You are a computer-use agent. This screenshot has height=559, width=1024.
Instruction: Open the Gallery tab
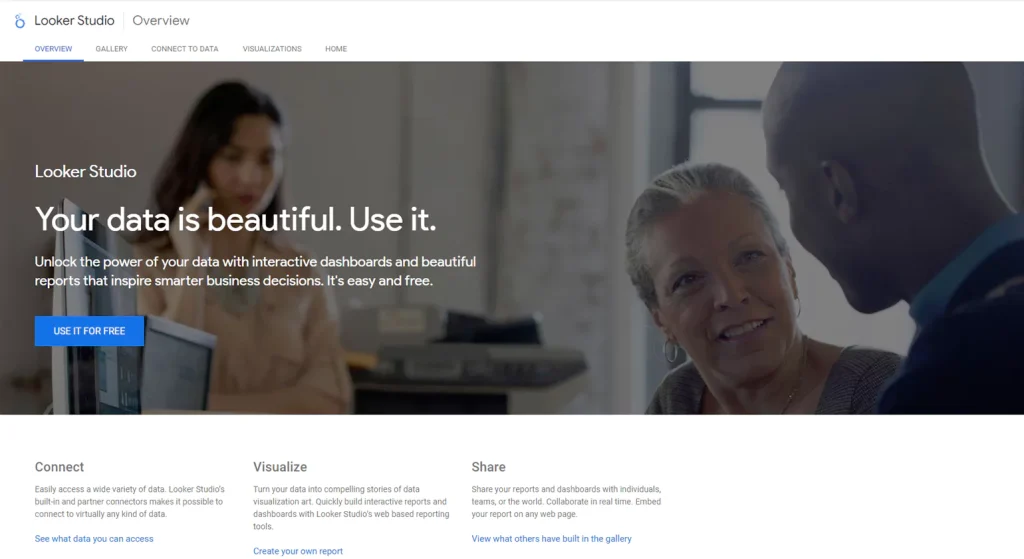point(112,49)
